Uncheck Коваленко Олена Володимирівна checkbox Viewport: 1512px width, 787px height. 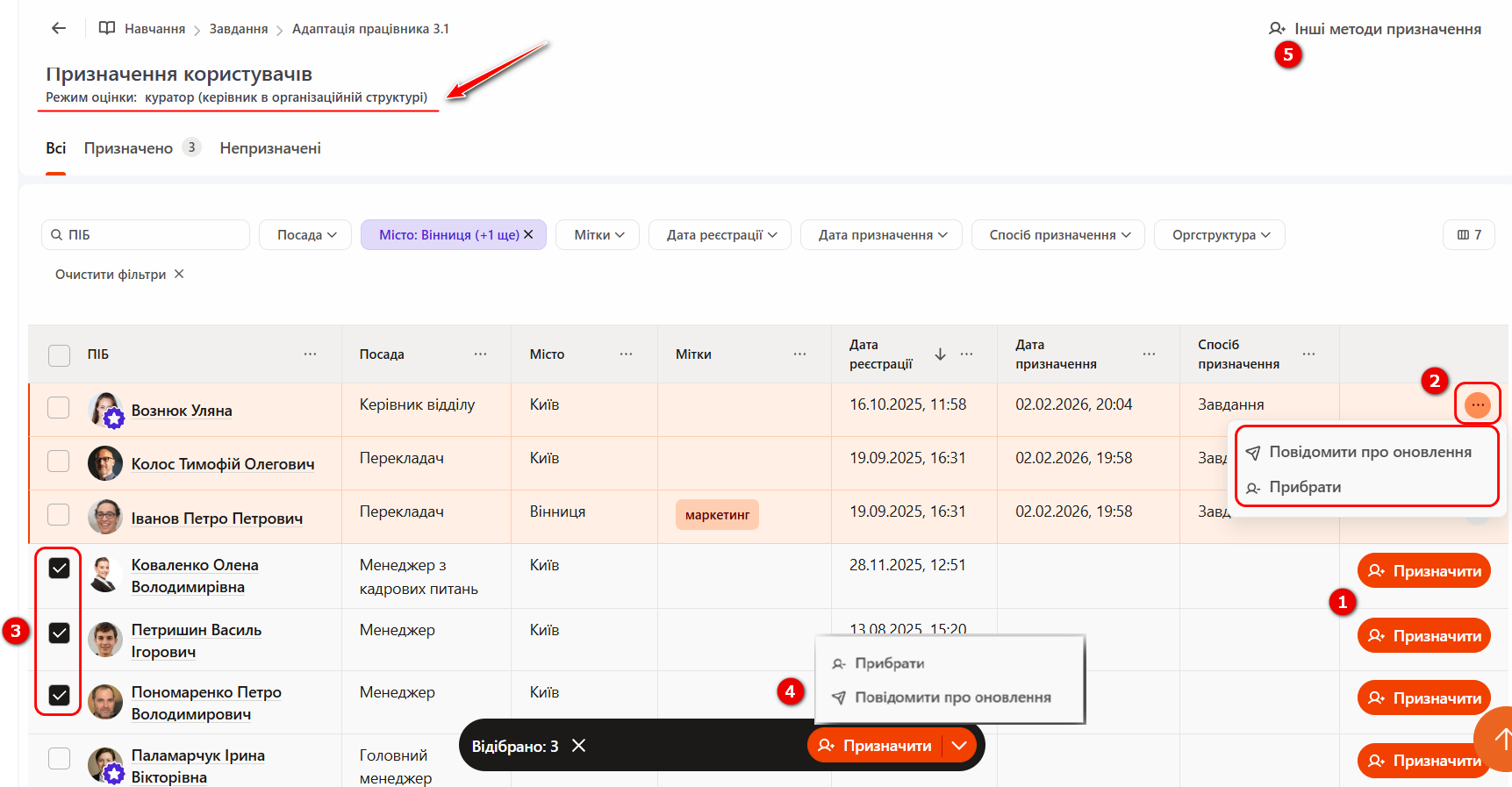tap(59, 569)
